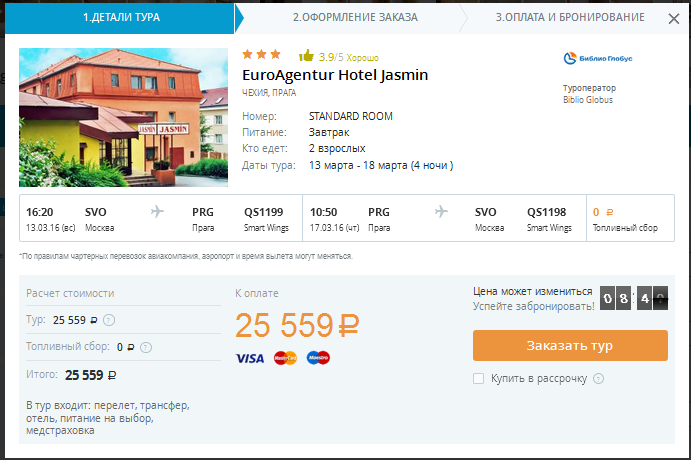Click the outbound flight airplane icon

click(x=157, y=211)
